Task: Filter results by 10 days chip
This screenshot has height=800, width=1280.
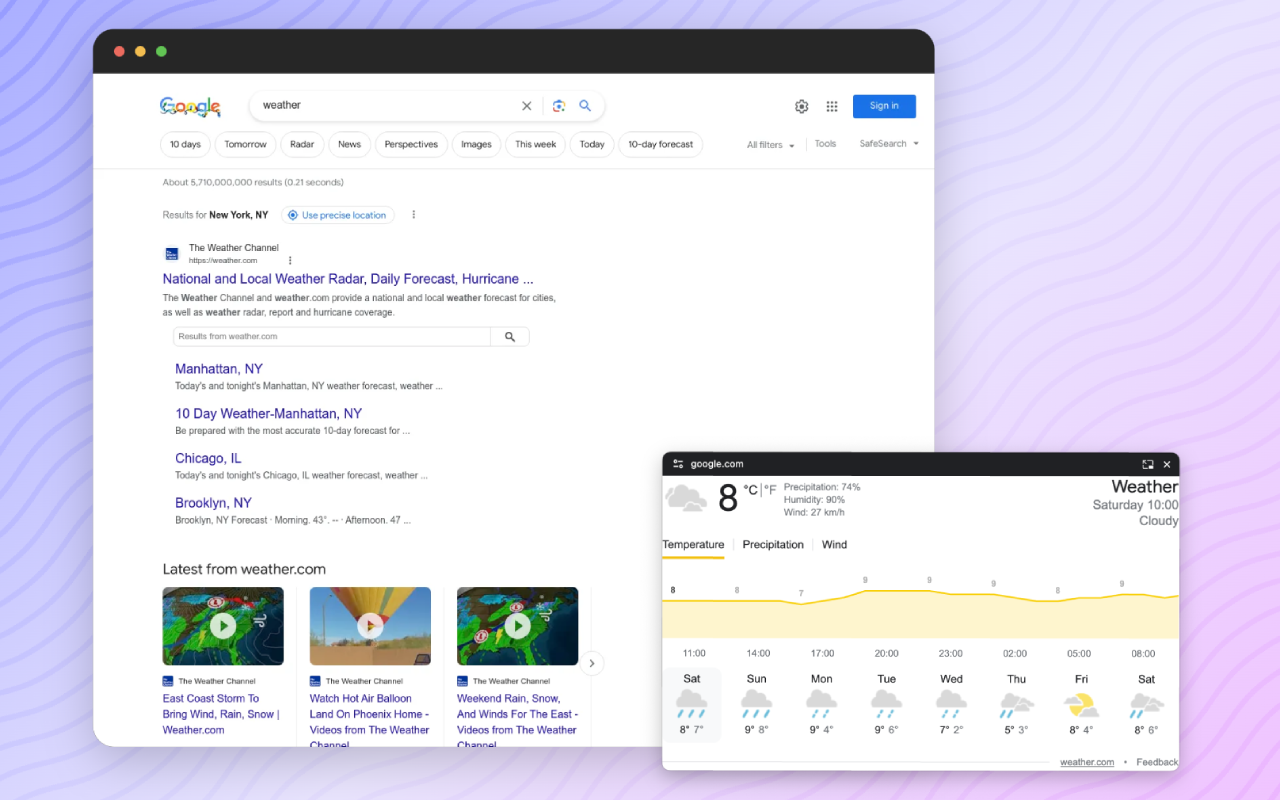Action: [x=185, y=145]
